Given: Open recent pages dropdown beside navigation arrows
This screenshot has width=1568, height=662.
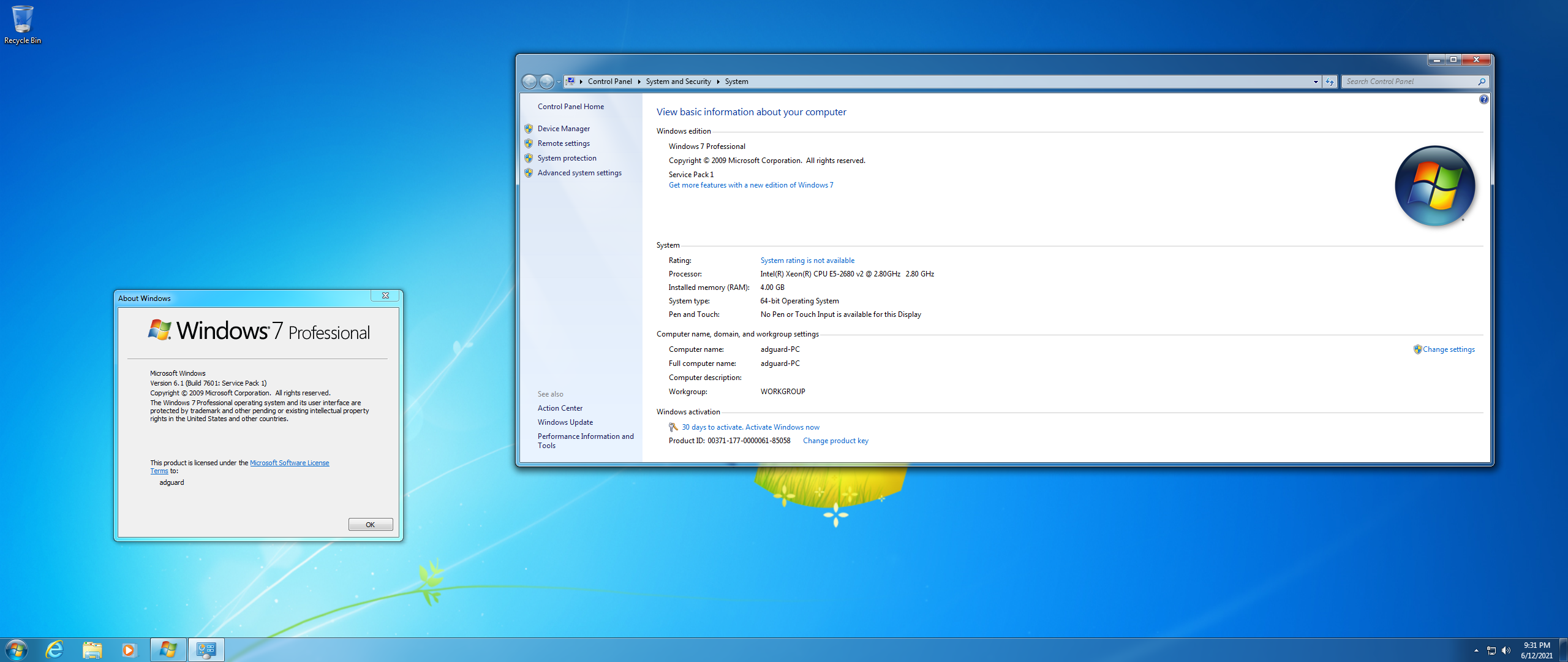Looking at the screenshot, I should pos(559,82).
